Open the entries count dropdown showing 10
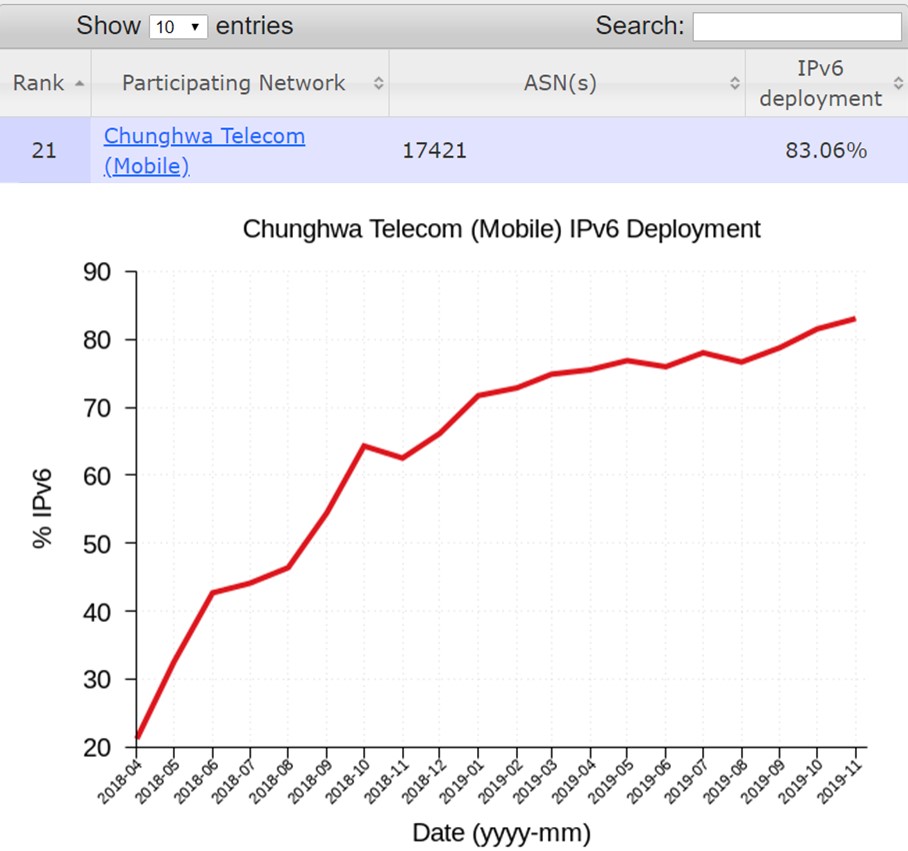908x851 pixels. (178, 27)
